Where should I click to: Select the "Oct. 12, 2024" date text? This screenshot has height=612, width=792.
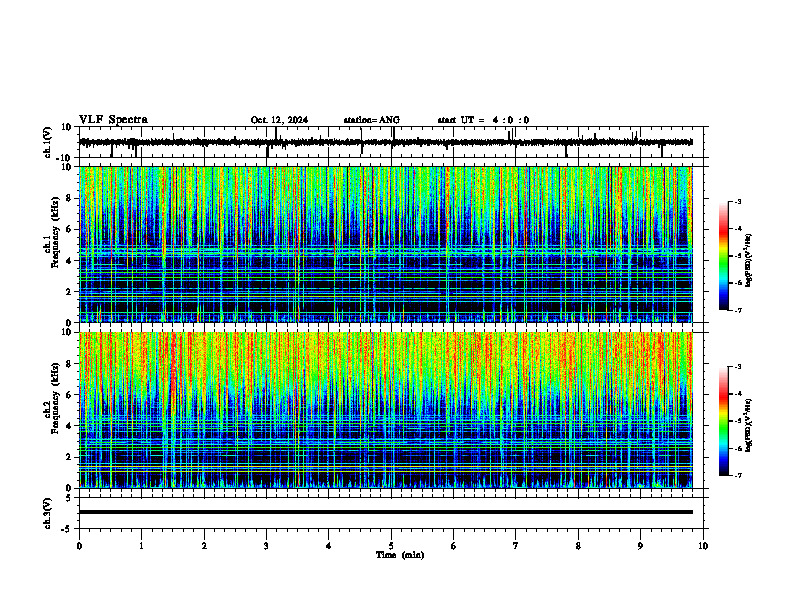pyautogui.click(x=279, y=120)
